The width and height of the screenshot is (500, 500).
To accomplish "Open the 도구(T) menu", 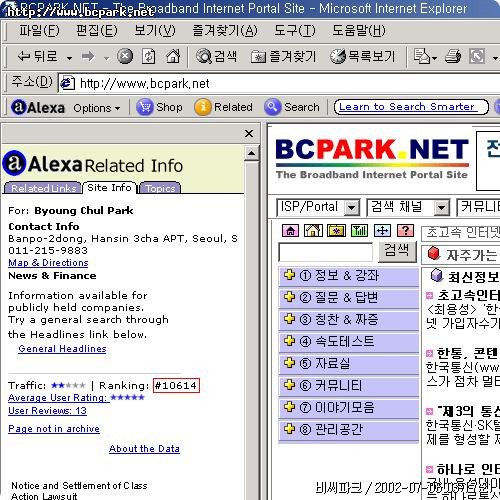I will coord(295,31).
